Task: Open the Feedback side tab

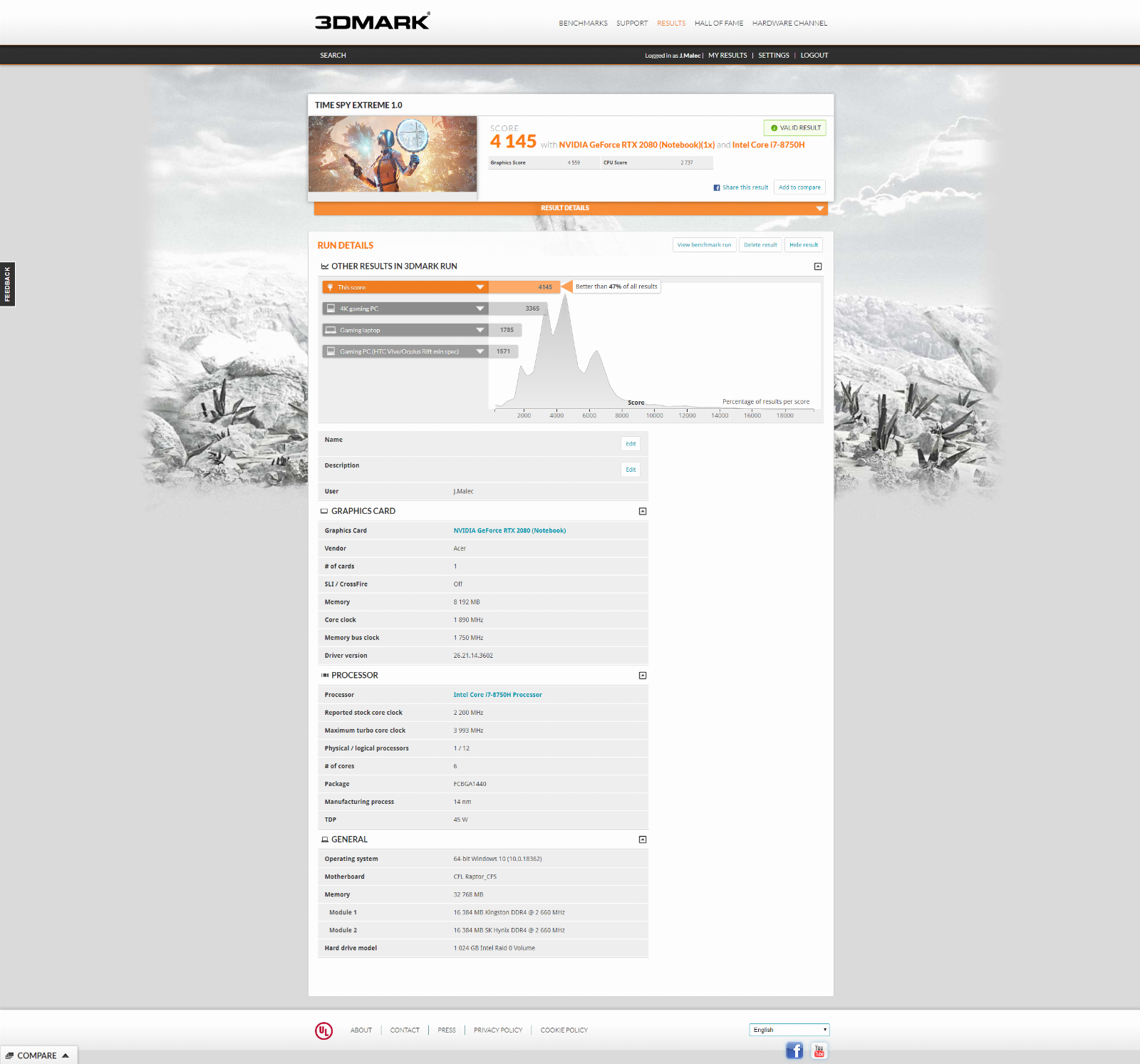Action: tap(7, 284)
